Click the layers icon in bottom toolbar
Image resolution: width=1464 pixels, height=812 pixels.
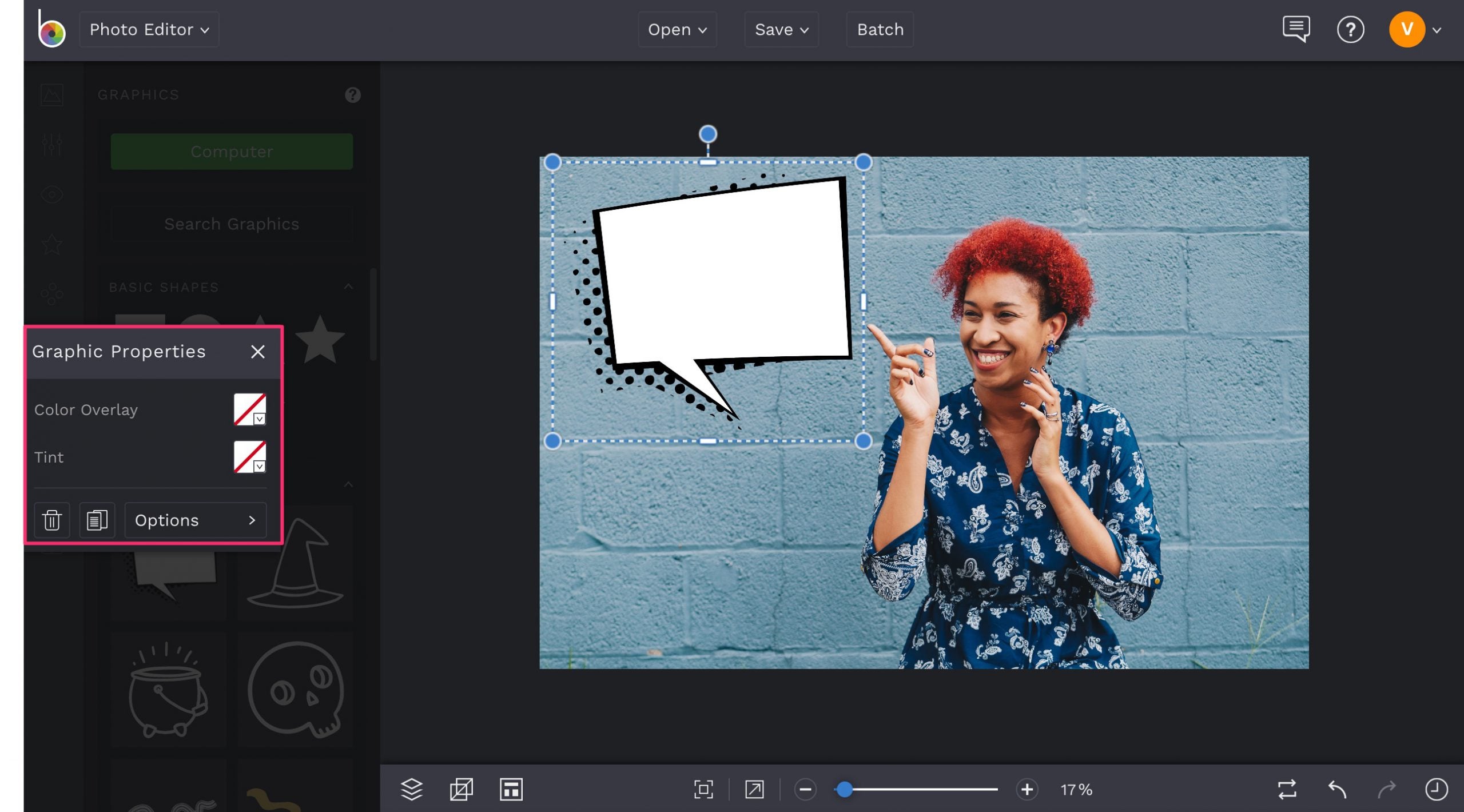pyautogui.click(x=411, y=790)
